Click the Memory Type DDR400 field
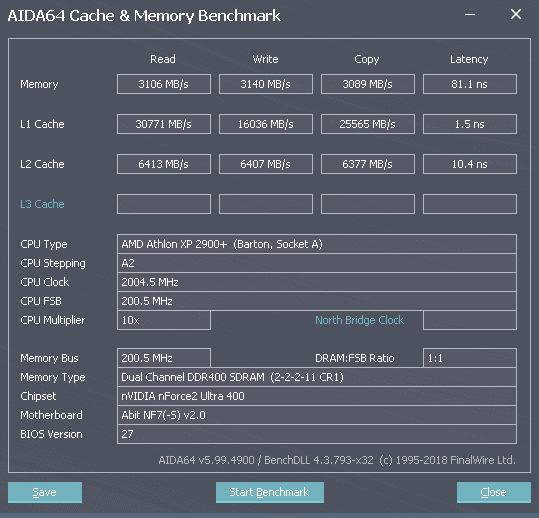This screenshot has width=539, height=518. [317, 377]
